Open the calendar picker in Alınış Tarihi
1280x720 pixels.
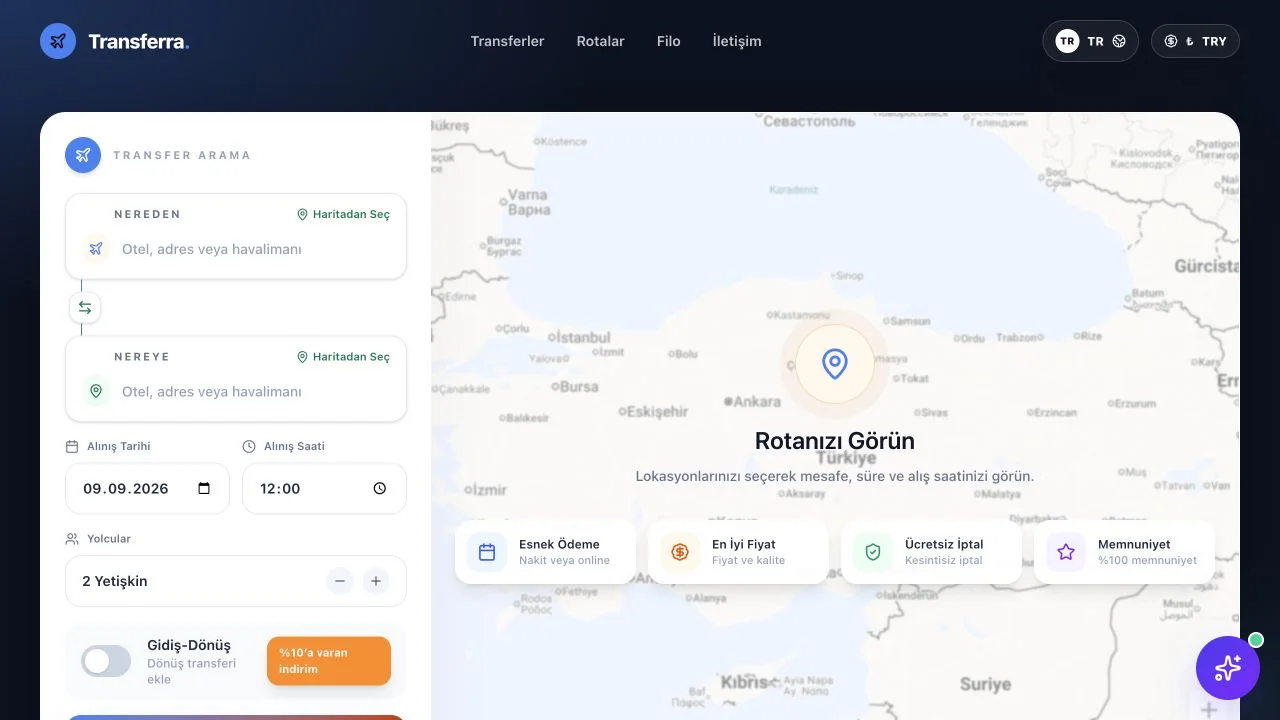point(204,488)
